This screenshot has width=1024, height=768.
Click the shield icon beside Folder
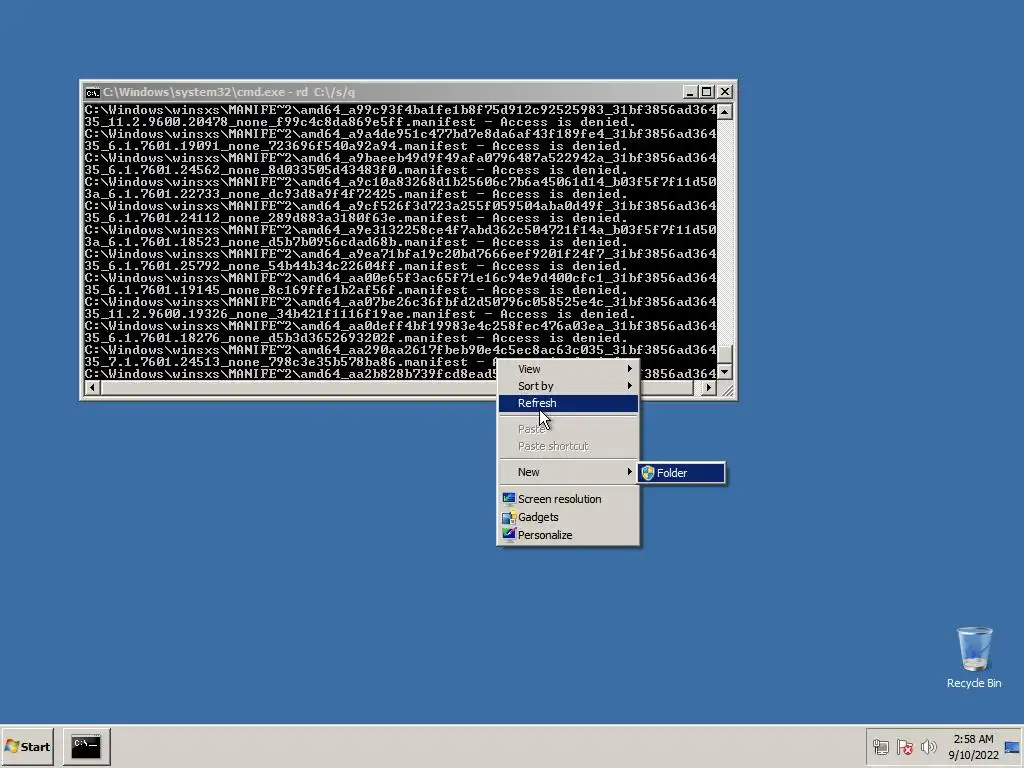(x=648, y=473)
